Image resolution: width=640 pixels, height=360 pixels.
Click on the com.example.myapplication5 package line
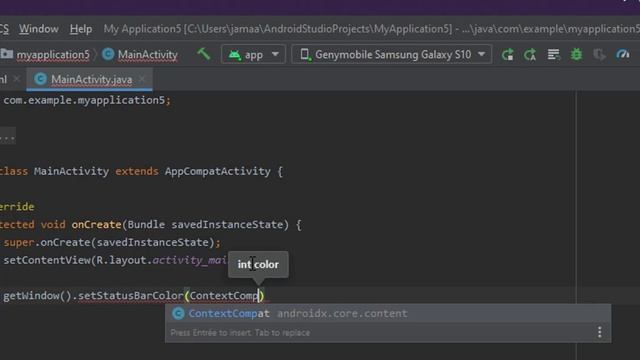[87, 100]
